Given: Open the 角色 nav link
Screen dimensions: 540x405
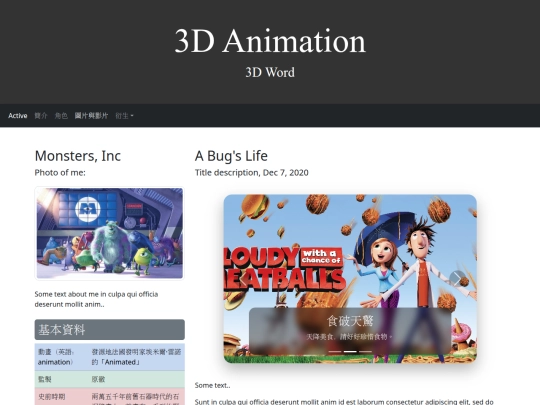Looking at the screenshot, I should (61, 116).
